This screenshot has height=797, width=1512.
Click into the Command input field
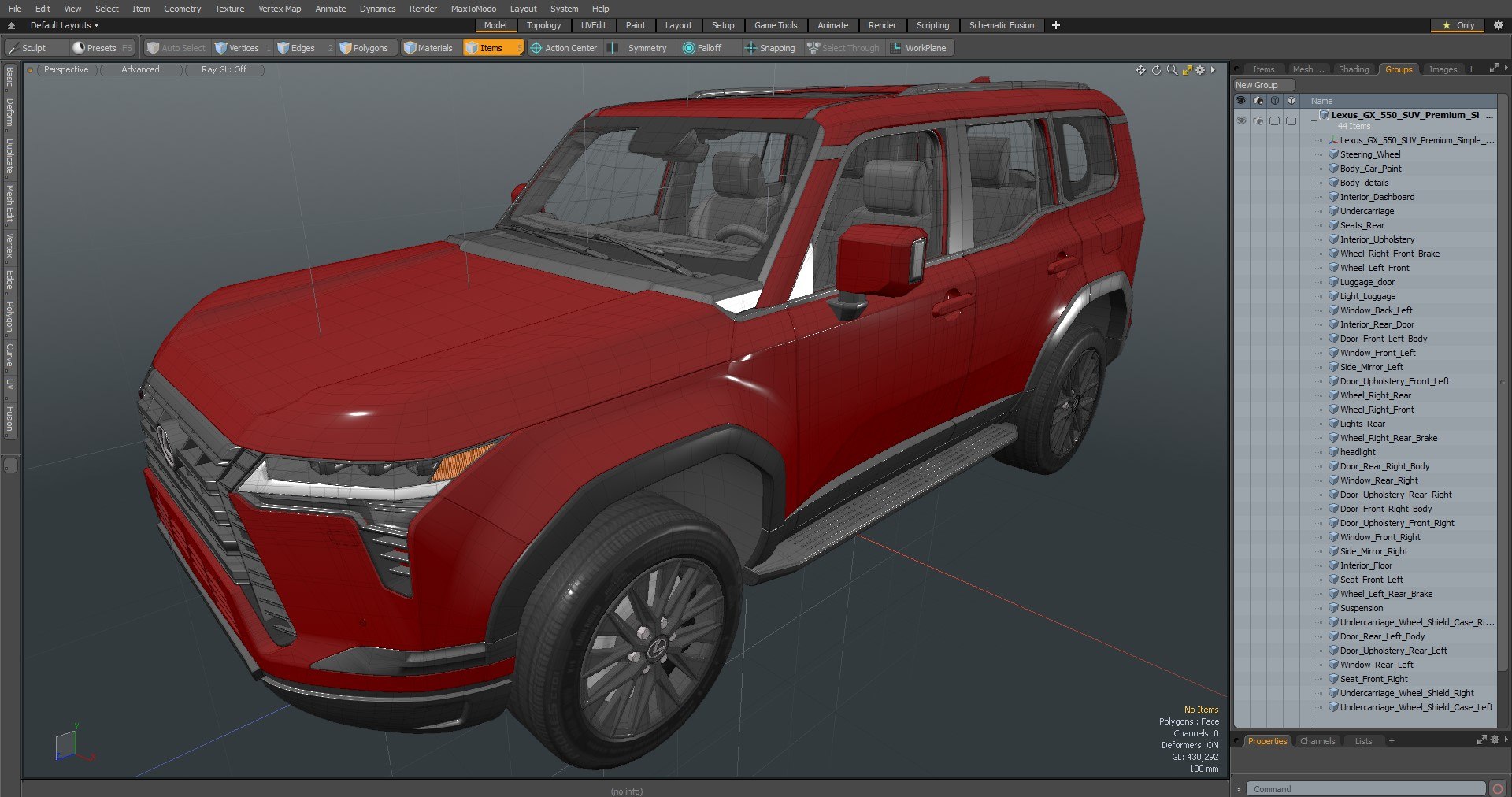coord(1366,789)
